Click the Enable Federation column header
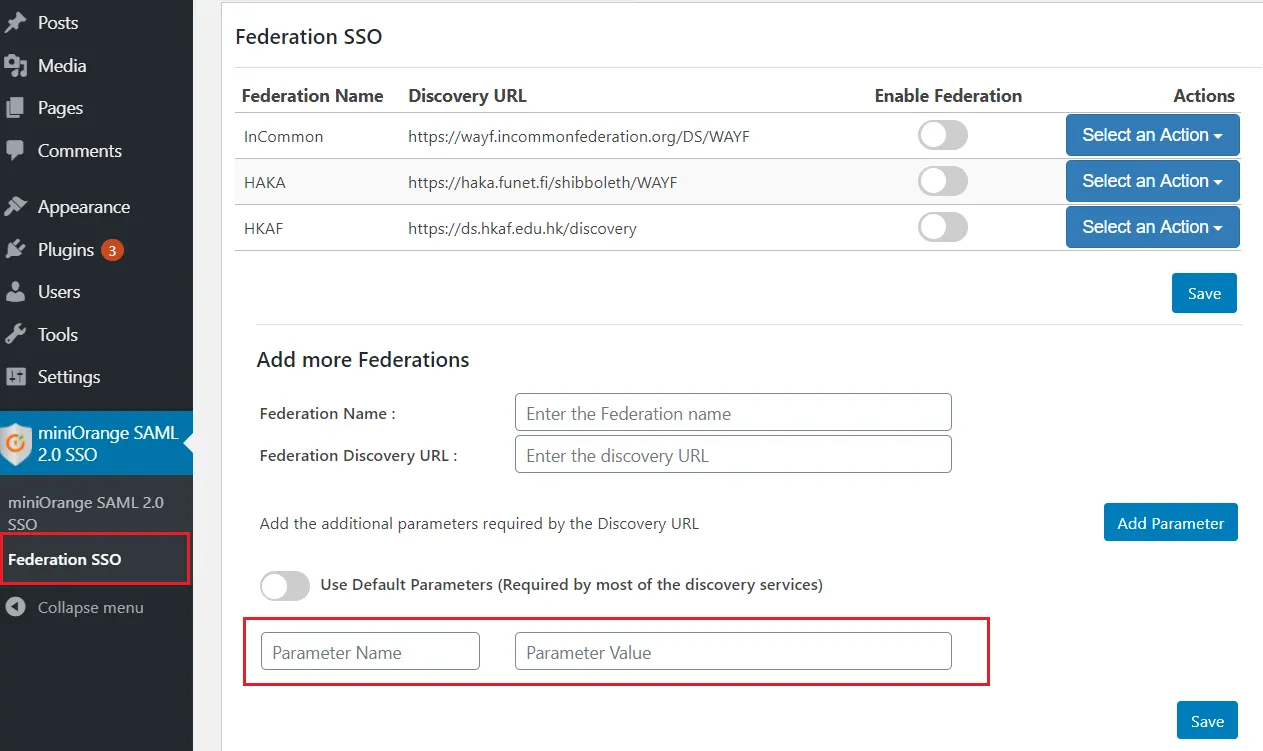Viewport: 1263px width, 751px height. (948, 96)
